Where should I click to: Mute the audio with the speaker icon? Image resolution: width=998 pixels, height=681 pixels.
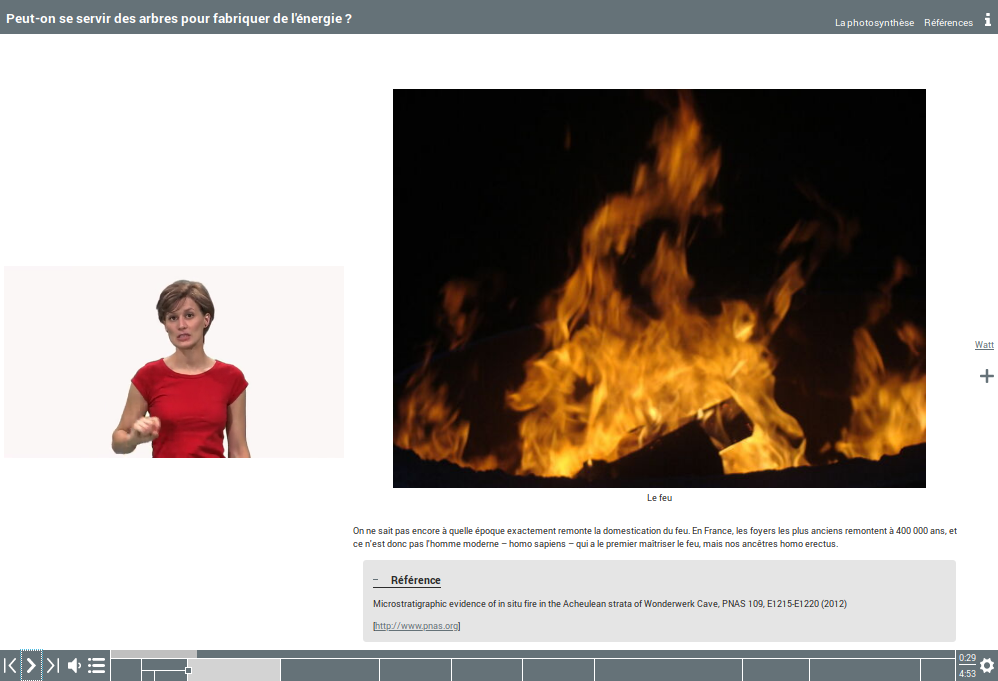[x=74, y=666]
